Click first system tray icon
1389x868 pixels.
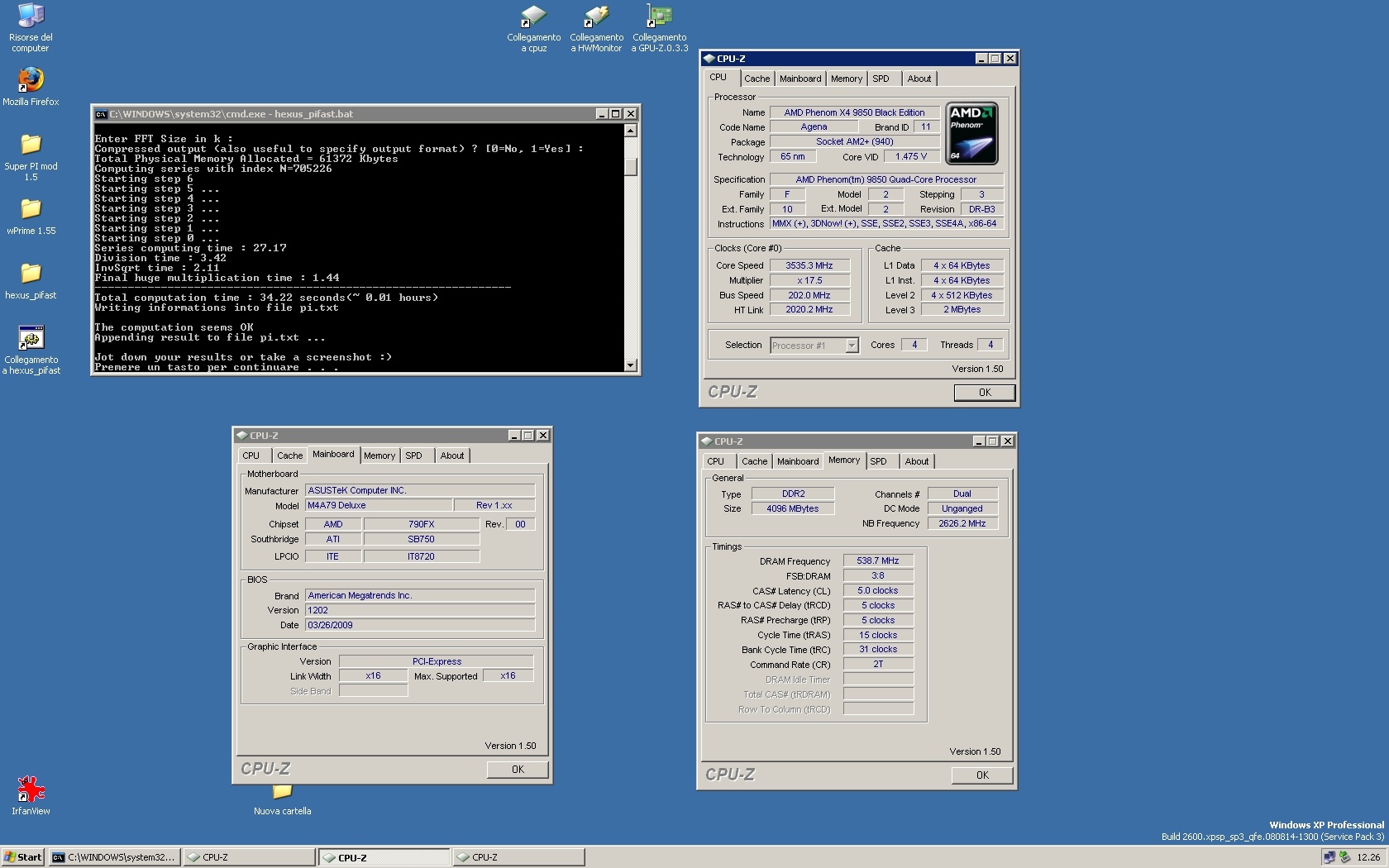point(1329,857)
